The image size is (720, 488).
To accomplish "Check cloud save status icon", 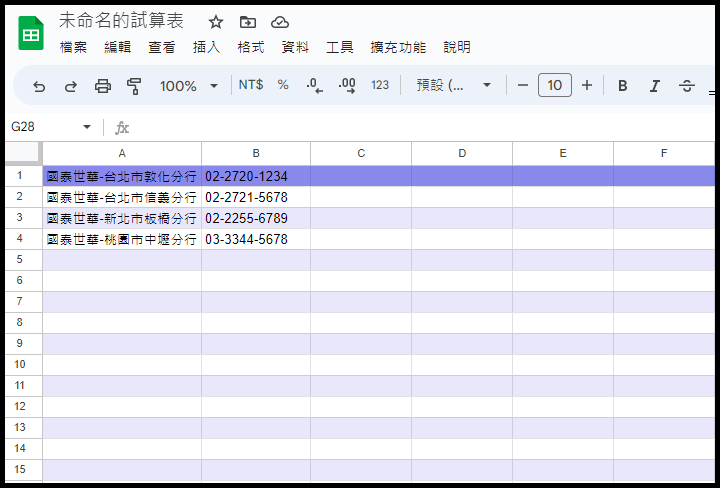I will [280, 22].
